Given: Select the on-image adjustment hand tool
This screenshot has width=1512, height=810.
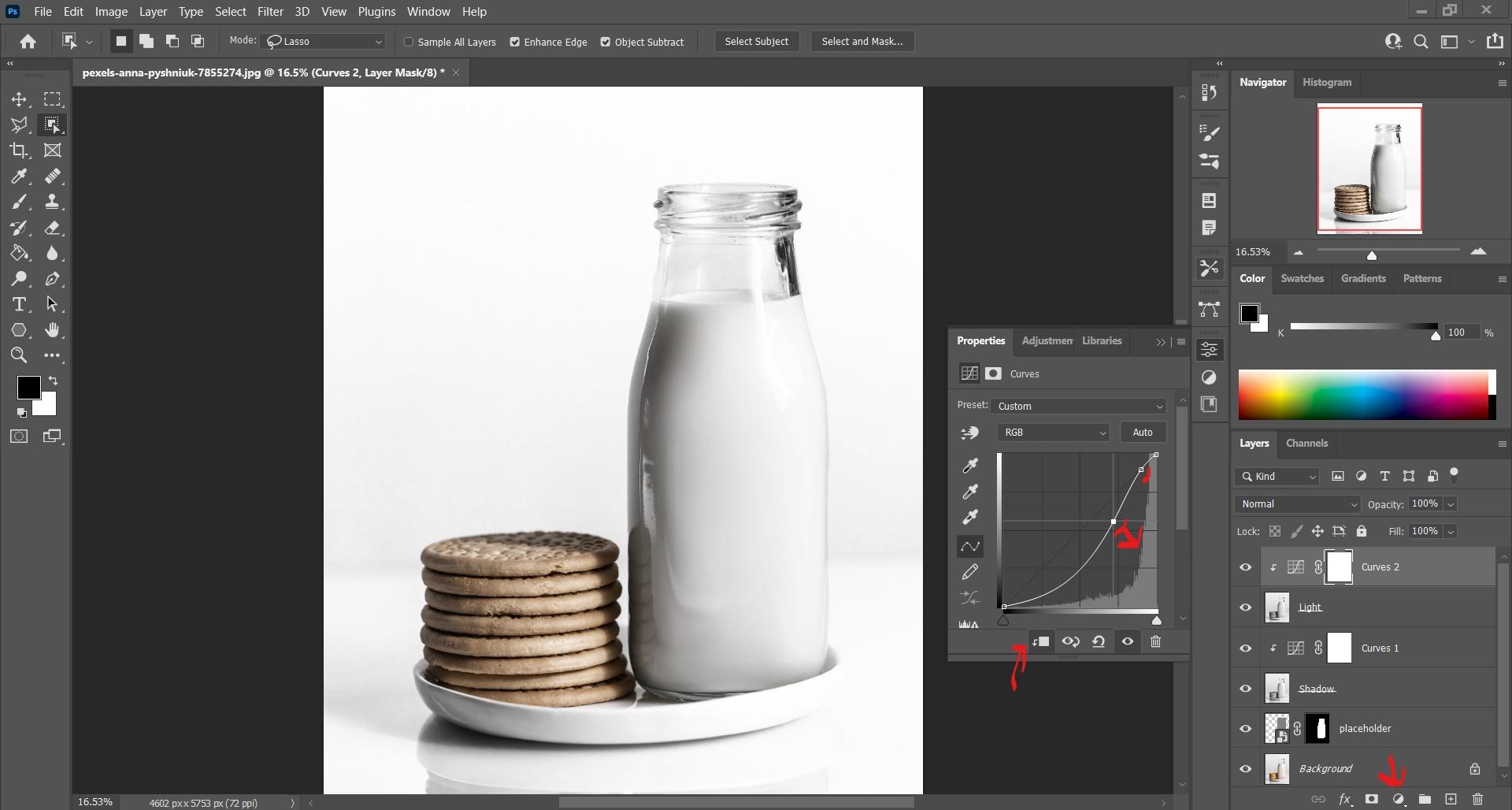Looking at the screenshot, I should (x=970, y=433).
